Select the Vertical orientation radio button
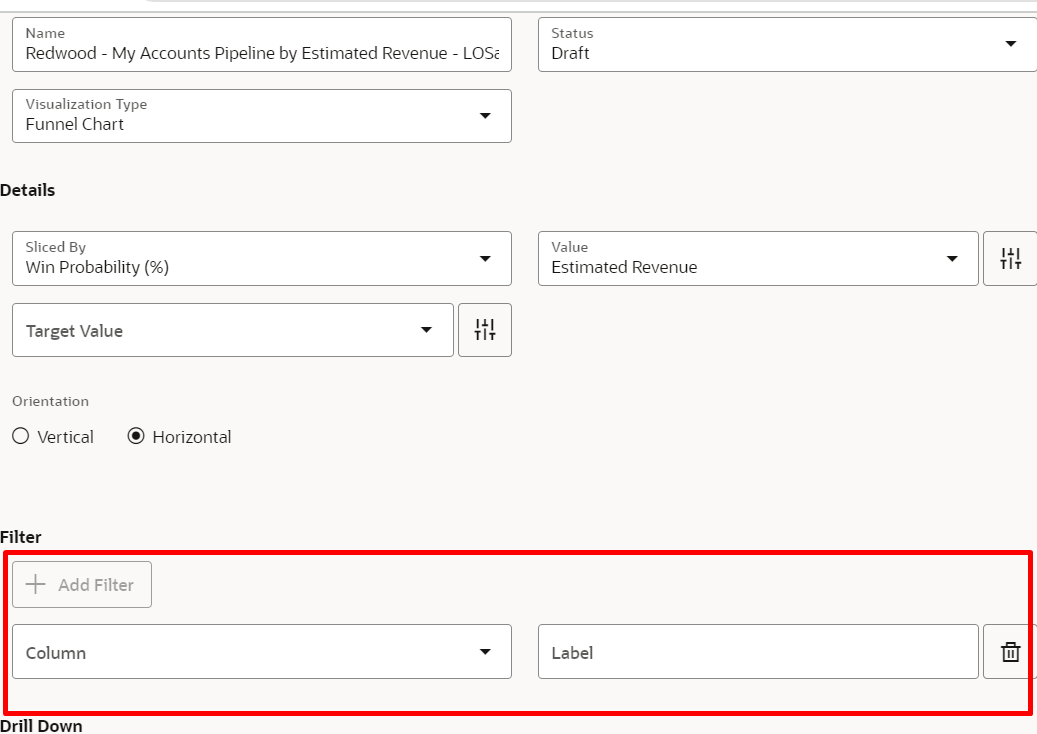This screenshot has height=734, width=1037. pos(21,436)
